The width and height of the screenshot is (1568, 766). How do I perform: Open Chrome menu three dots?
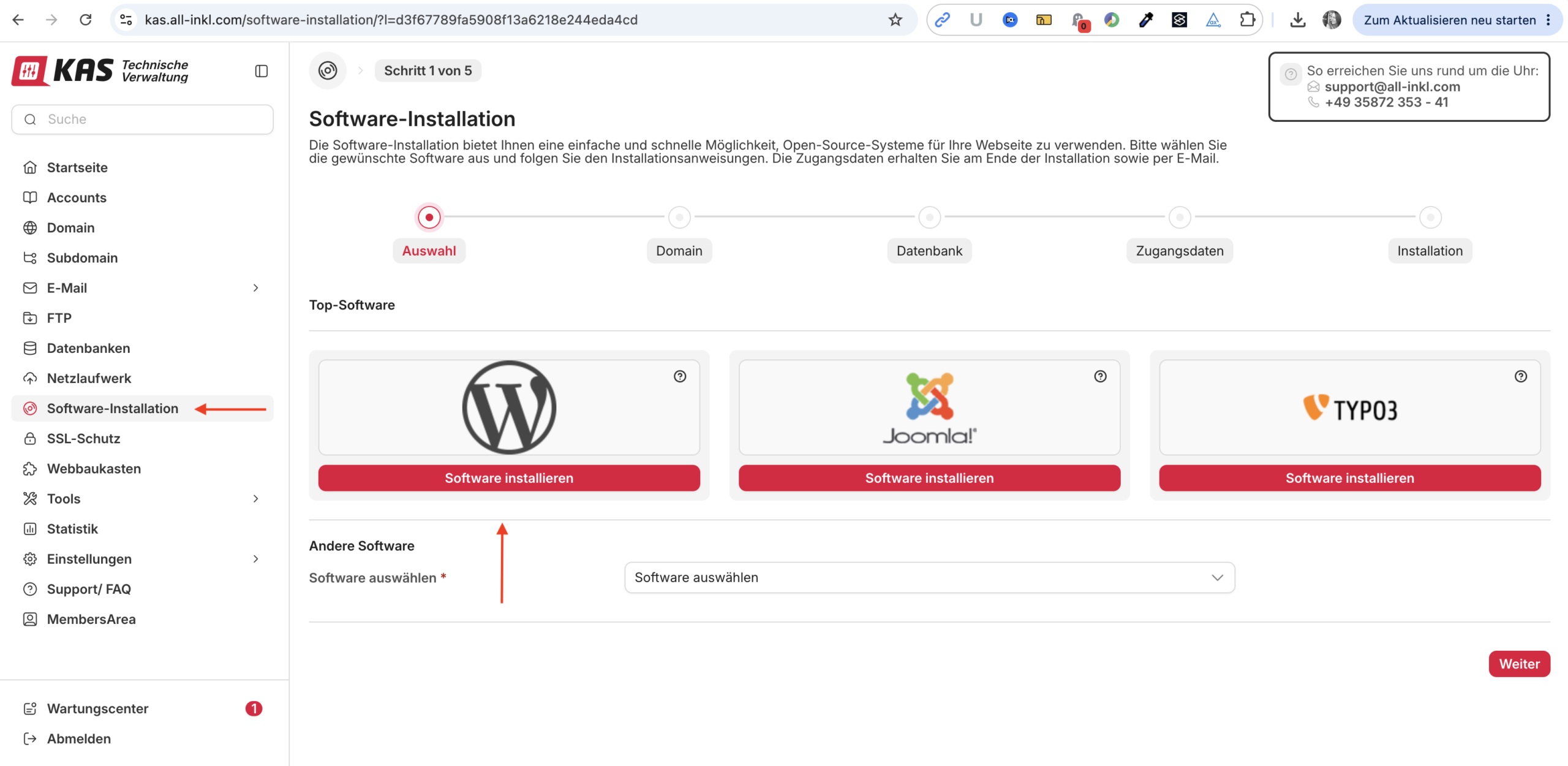(x=1548, y=20)
